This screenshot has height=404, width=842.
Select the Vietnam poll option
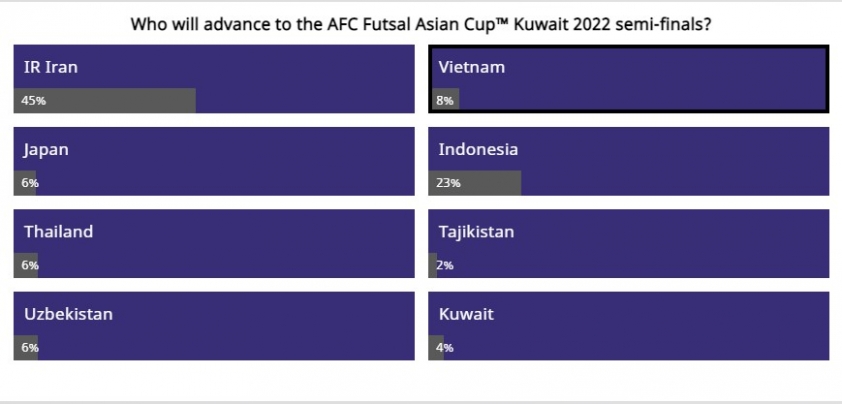(x=628, y=79)
